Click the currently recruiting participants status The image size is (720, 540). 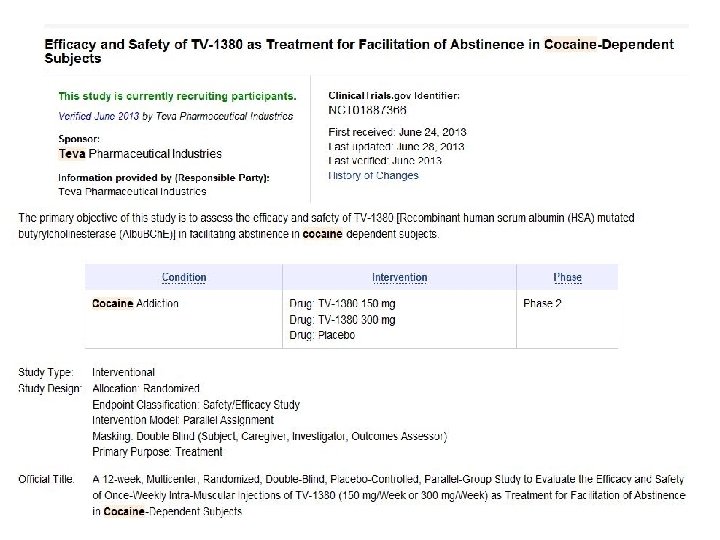pyautogui.click(x=176, y=96)
